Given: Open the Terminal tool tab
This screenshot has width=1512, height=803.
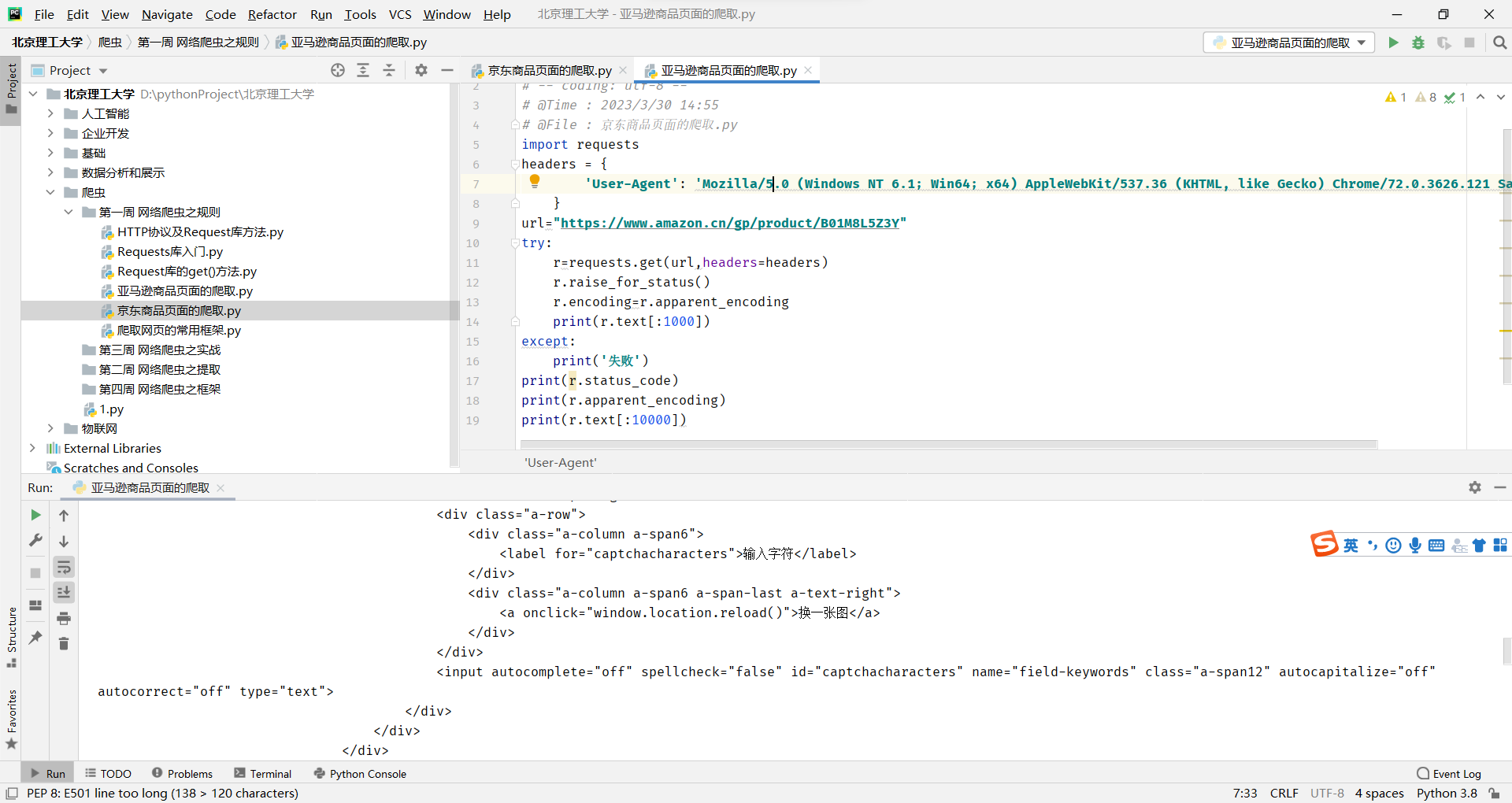Looking at the screenshot, I should 263,774.
